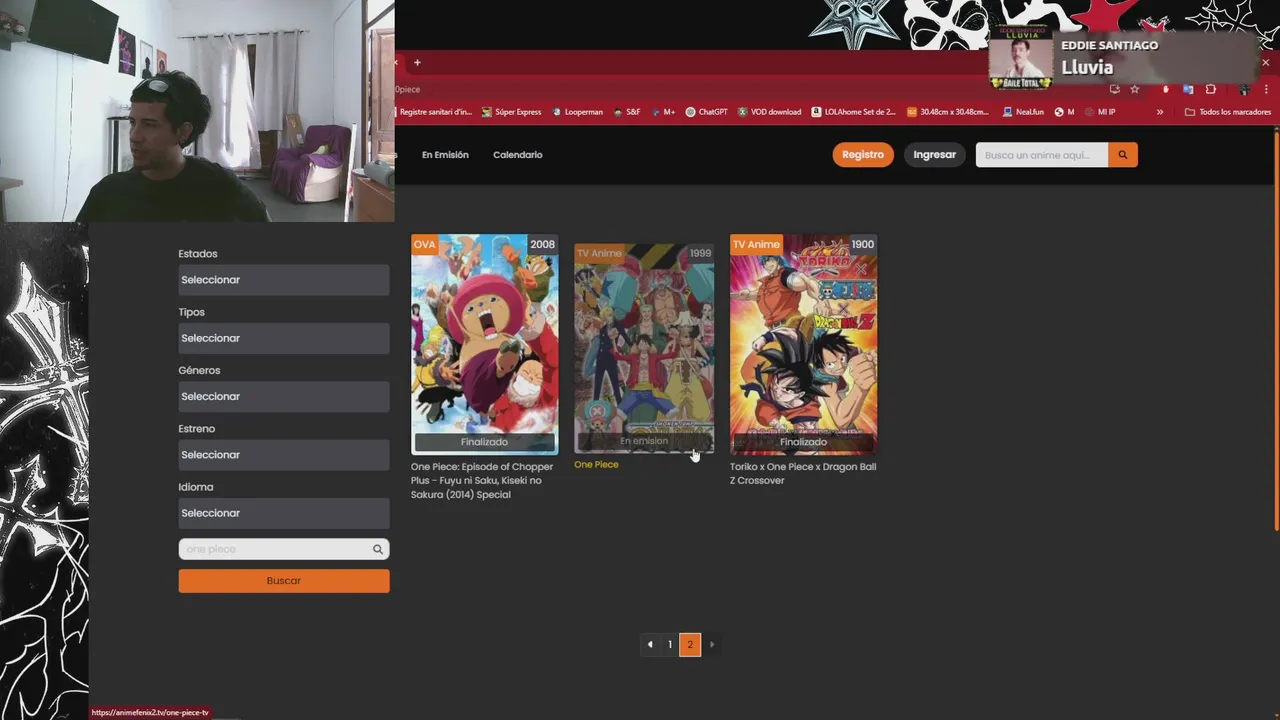Open the Neal.fun bookmark
Viewport: 1280px width, 720px height.
coord(1022,112)
